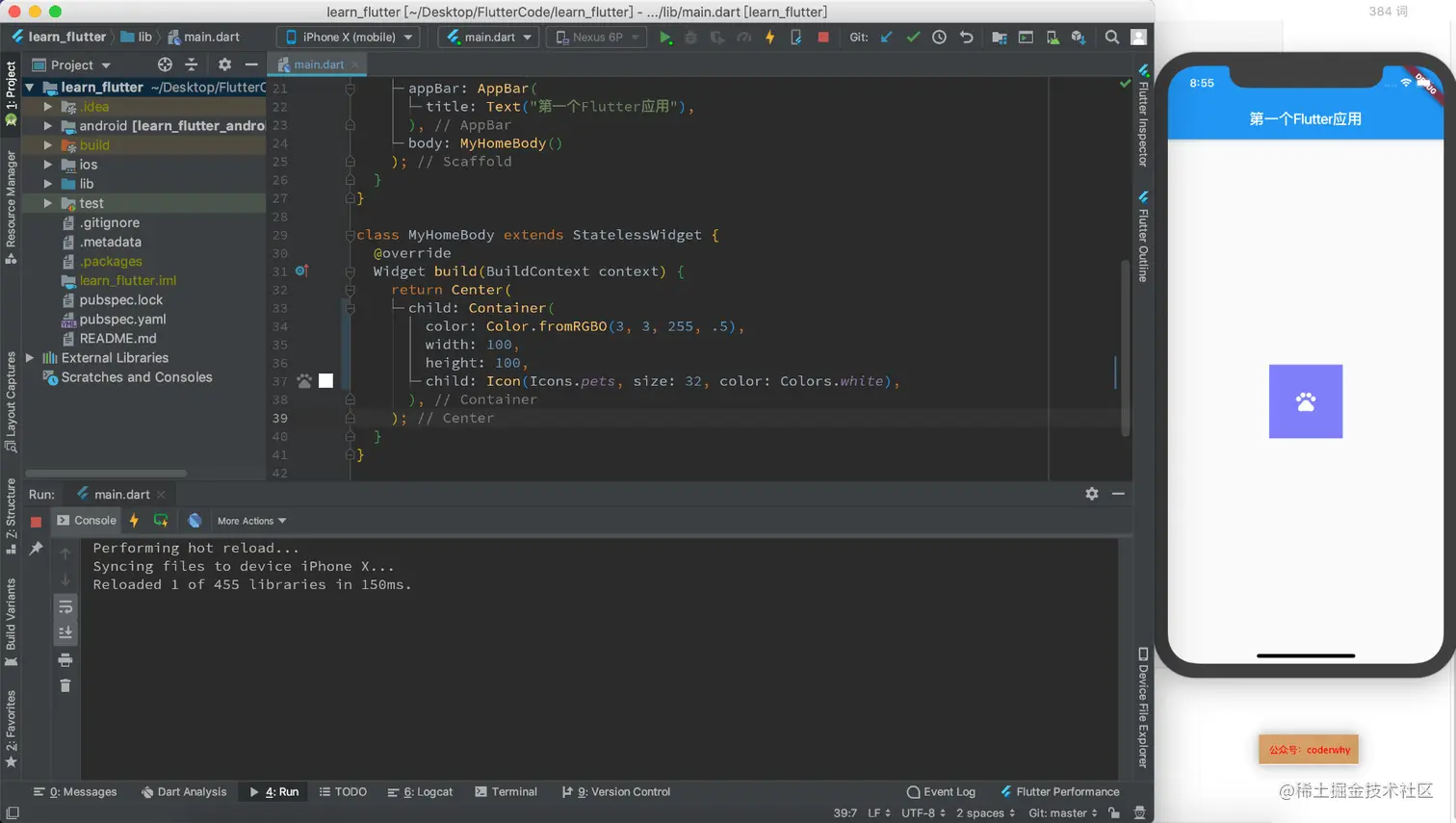
Task: Toggle scroll to end in console
Action: [x=65, y=632]
